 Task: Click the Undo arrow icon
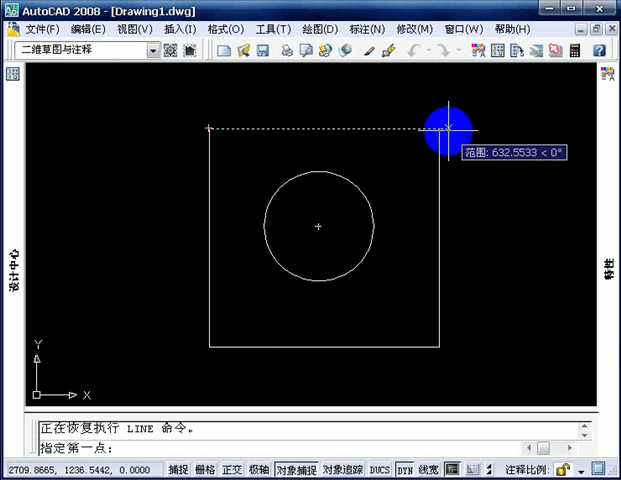tap(414, 50)
